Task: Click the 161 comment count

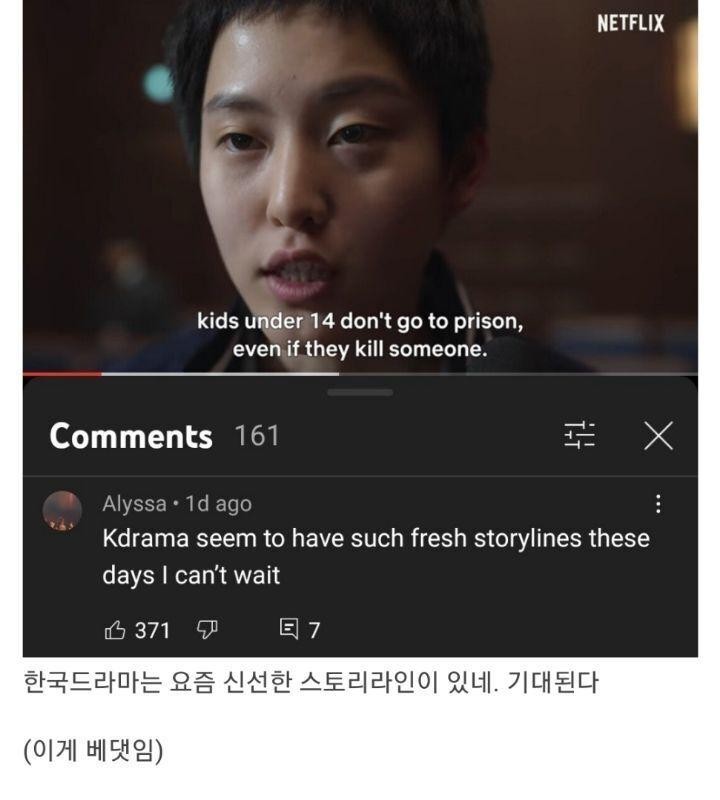Action: [257, 436]
